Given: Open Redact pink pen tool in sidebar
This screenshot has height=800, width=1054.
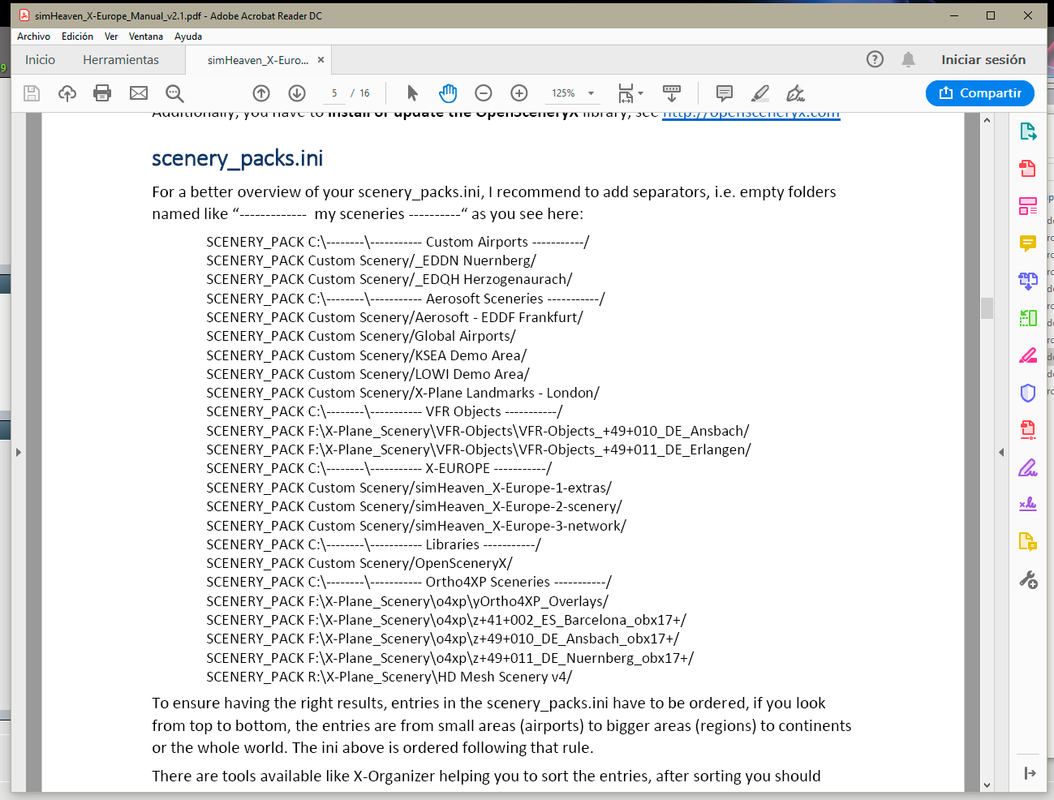Looking at the screenshot, I should point(1028,355).
